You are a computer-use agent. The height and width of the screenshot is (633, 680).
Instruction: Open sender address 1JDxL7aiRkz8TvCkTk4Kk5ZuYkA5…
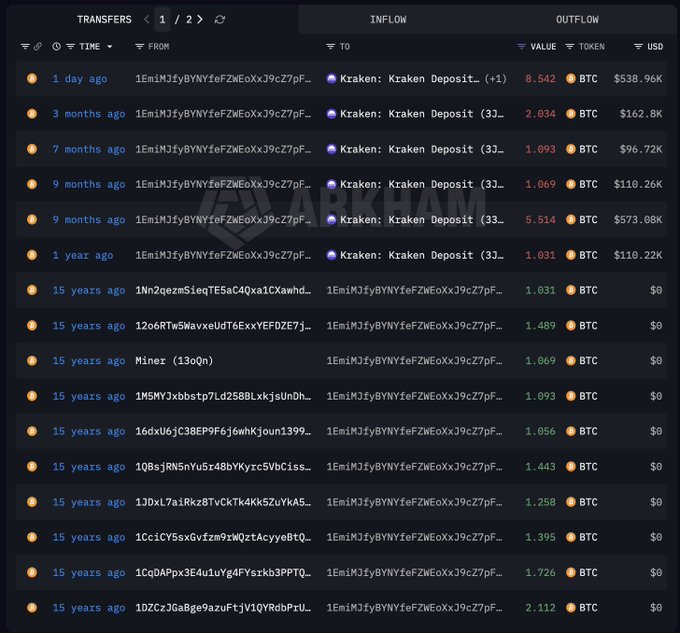(223, 502)
